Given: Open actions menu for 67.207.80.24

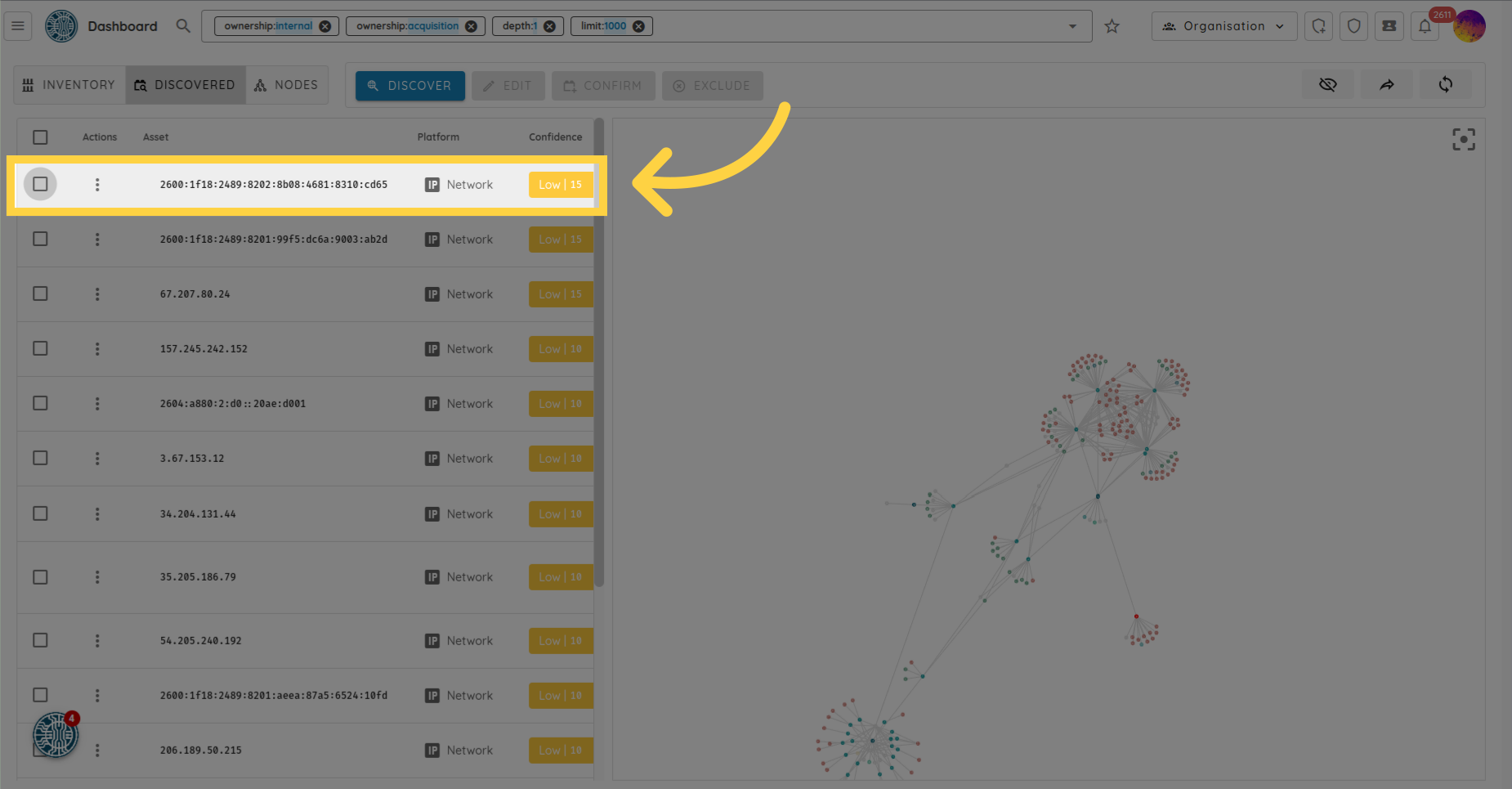Looking at the screenshot, I should click(97, 294).
